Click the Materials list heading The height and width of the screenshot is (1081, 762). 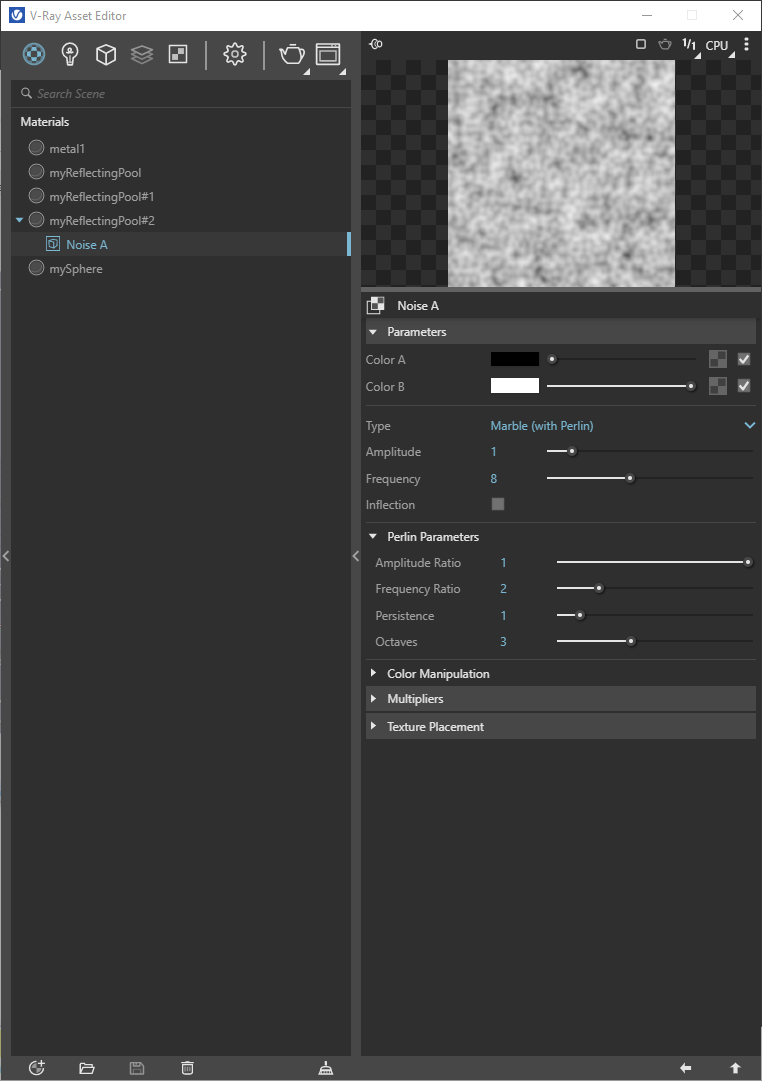pyautogui.click(x=45, y=121)
